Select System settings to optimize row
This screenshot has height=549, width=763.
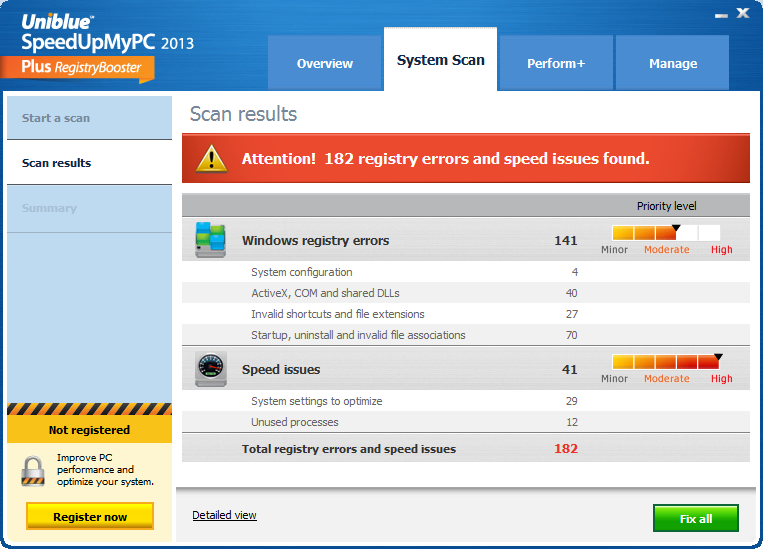[x=466, y=401]
